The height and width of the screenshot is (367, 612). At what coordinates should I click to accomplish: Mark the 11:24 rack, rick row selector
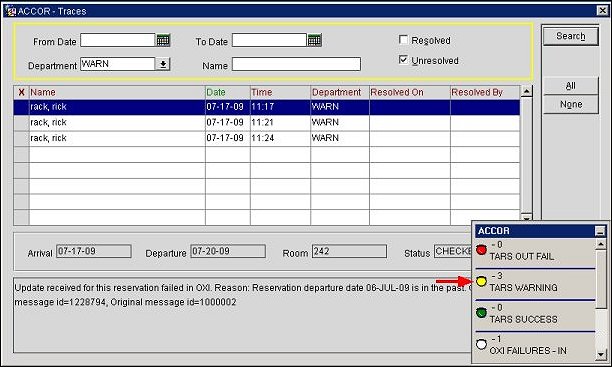coord(21,138)
